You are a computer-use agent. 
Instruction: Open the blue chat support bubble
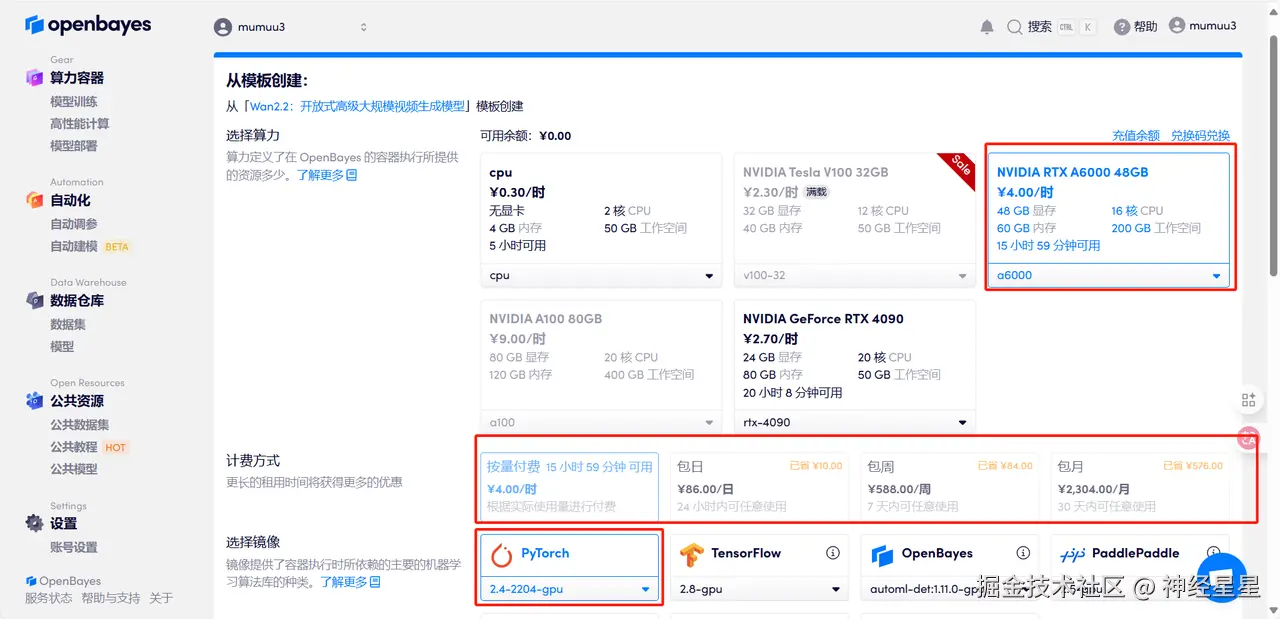coord(1221,577)
